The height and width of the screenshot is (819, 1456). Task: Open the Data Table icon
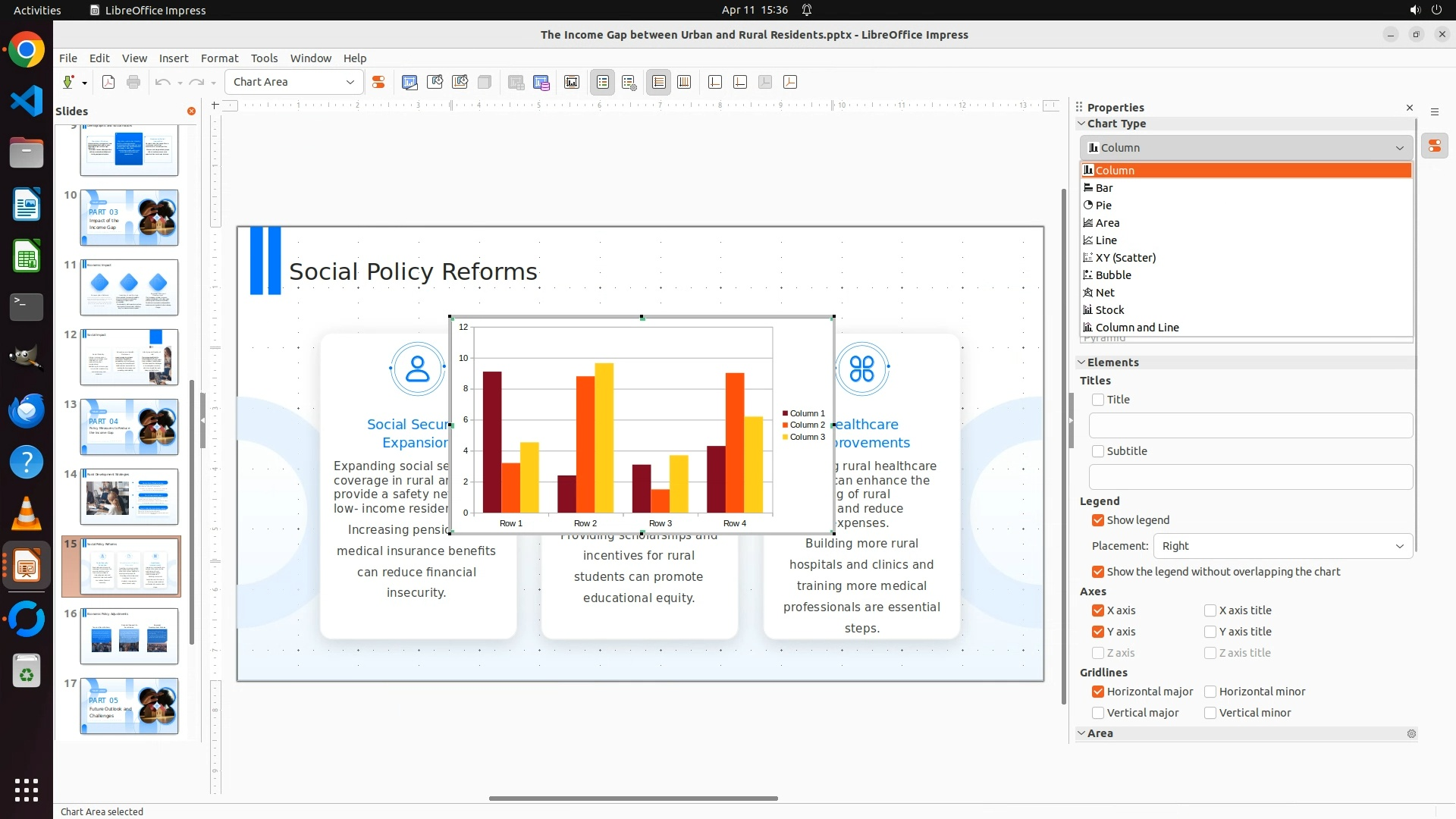pyautogui.click(x=541, y=82)
